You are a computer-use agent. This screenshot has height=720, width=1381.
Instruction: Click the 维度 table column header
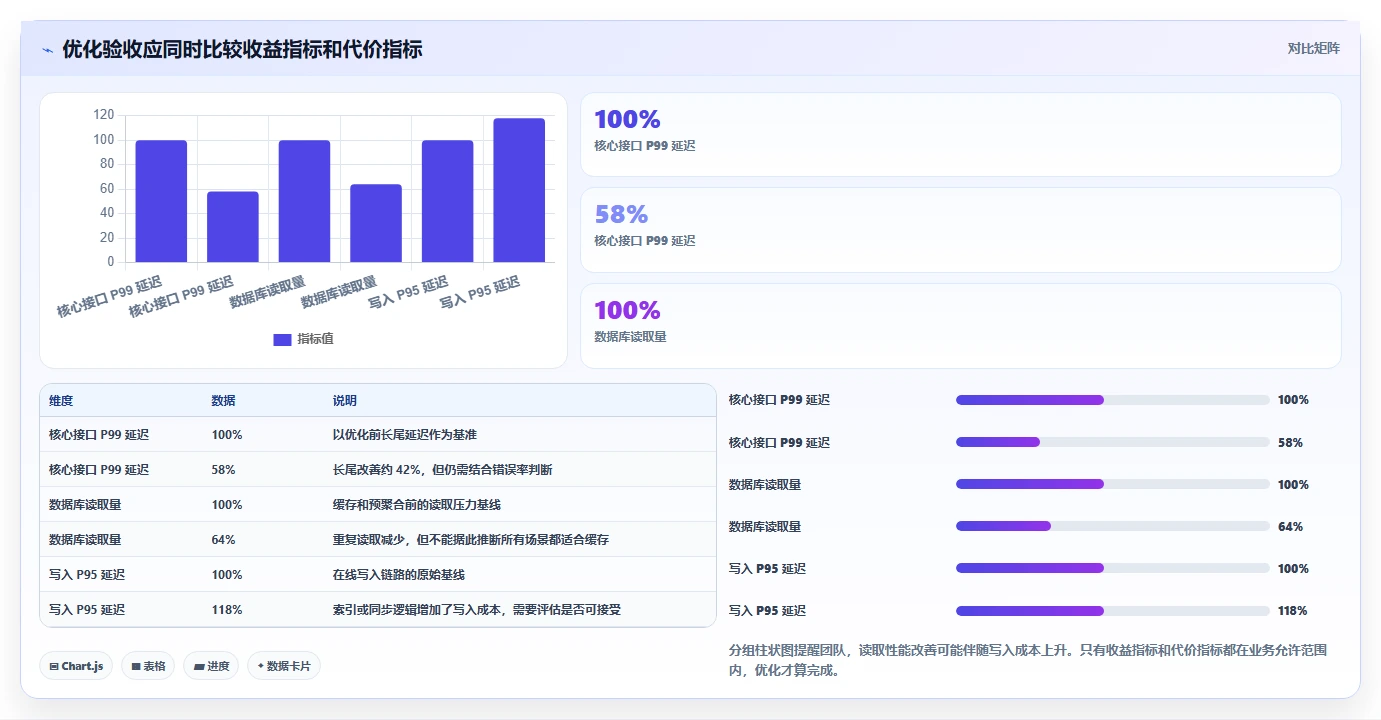pos(61,401)
